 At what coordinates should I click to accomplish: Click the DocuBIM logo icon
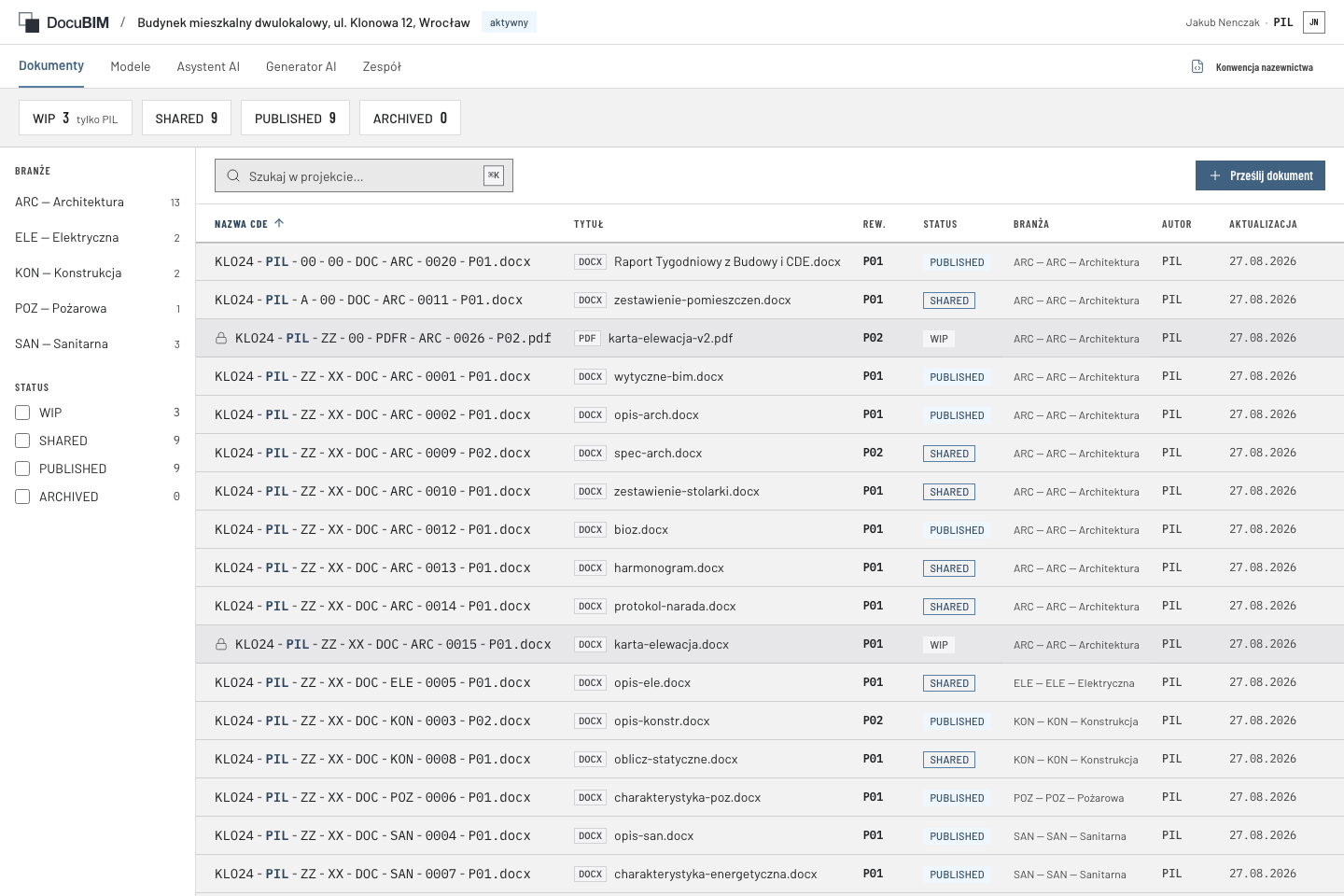coord(29,22)
